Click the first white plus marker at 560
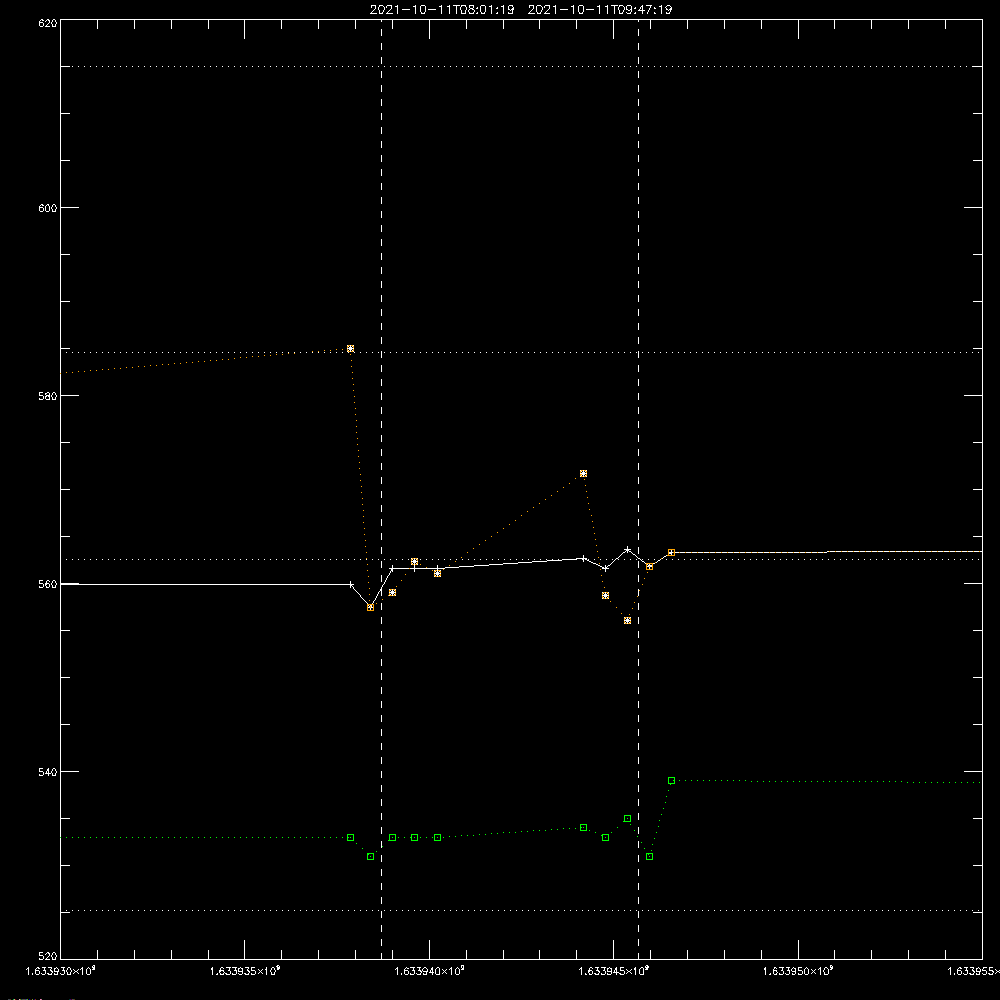The width and height of the screenshot is (1000, 1000). point(351,584)
